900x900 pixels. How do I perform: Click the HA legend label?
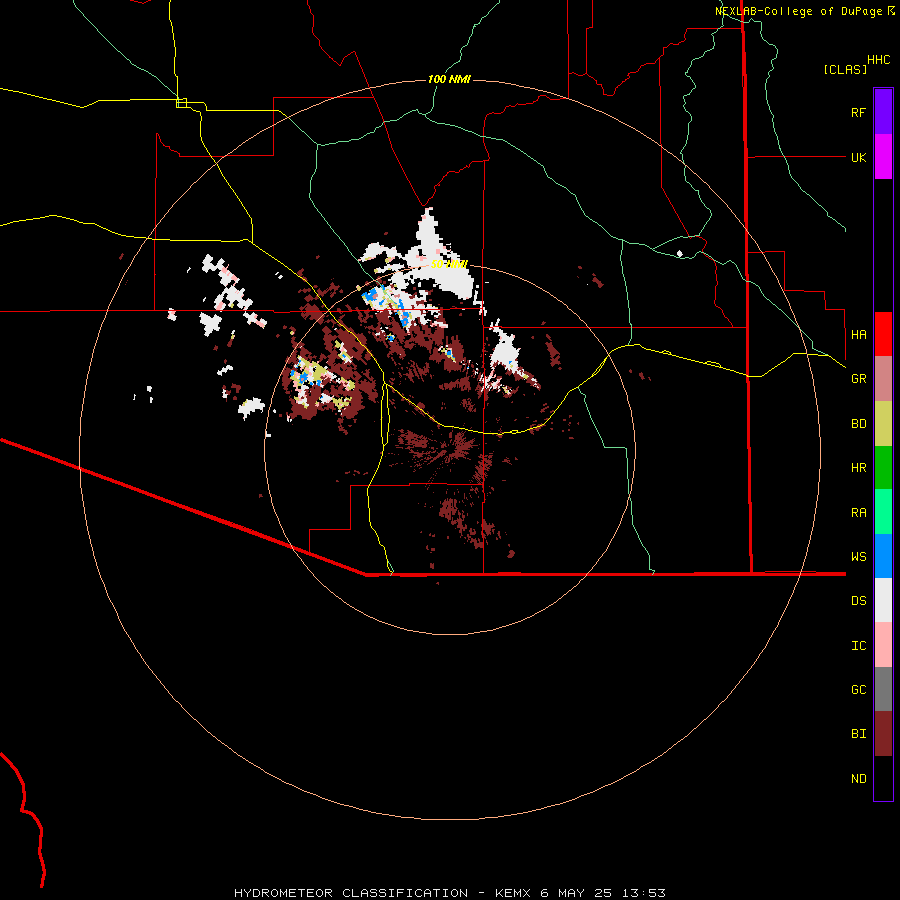[858, 334]
